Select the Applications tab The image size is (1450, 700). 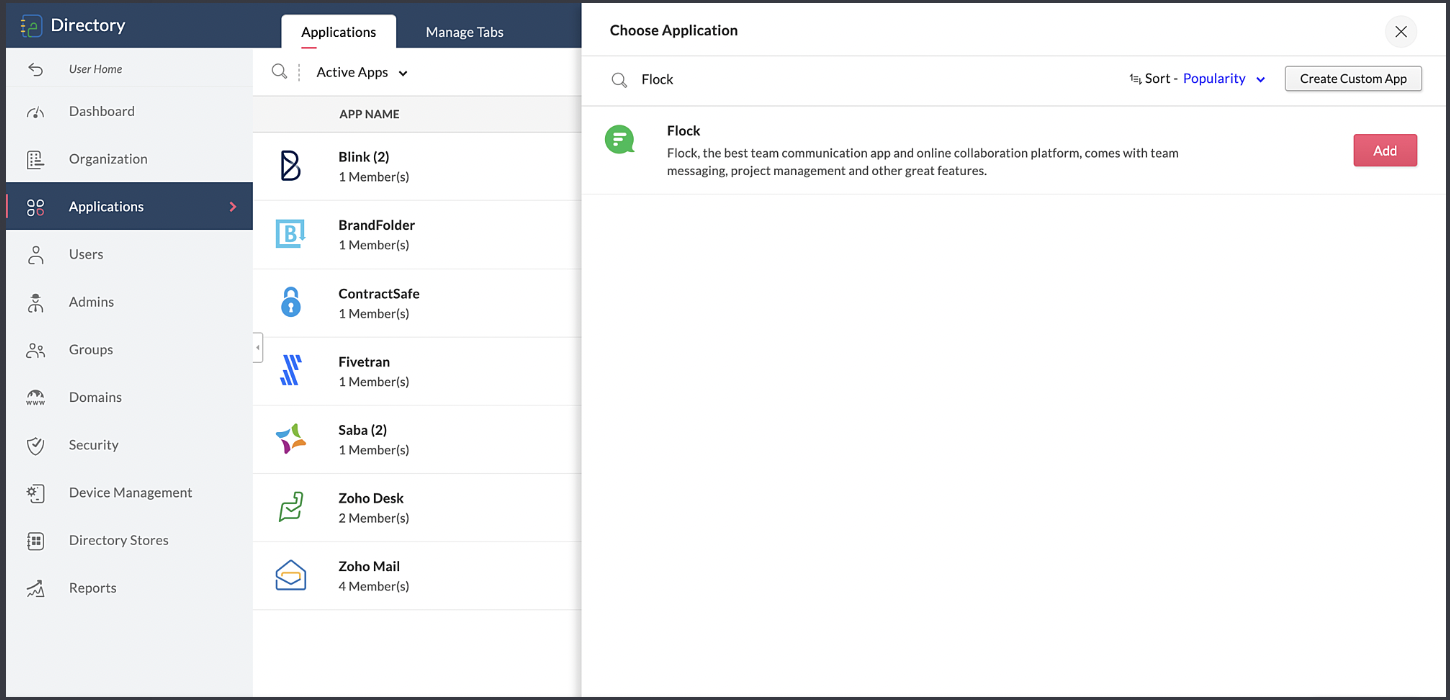(x=338, y=32)
